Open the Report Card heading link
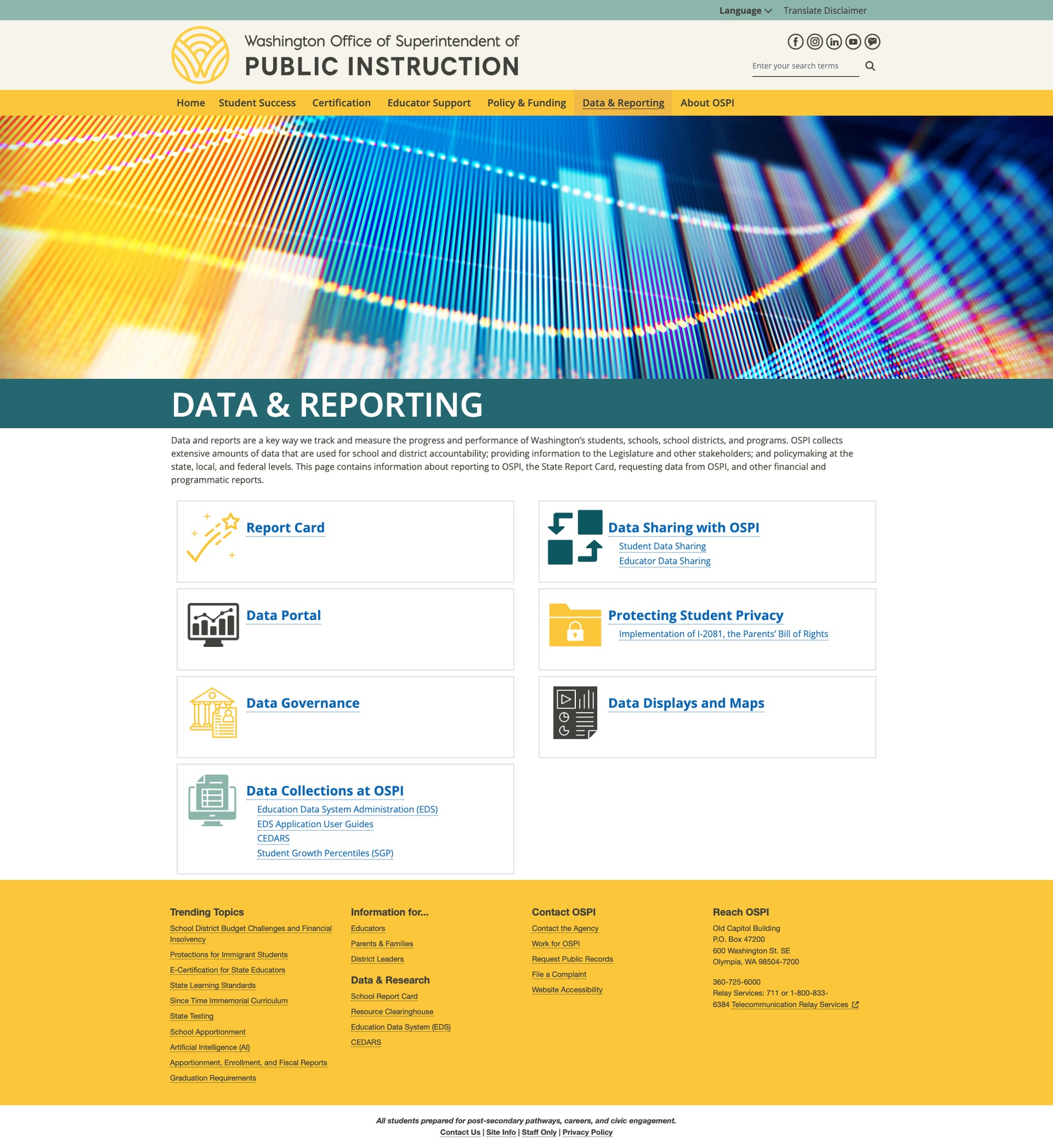This screenshot has width=1053, height=1148. click(x=285, y=528)
